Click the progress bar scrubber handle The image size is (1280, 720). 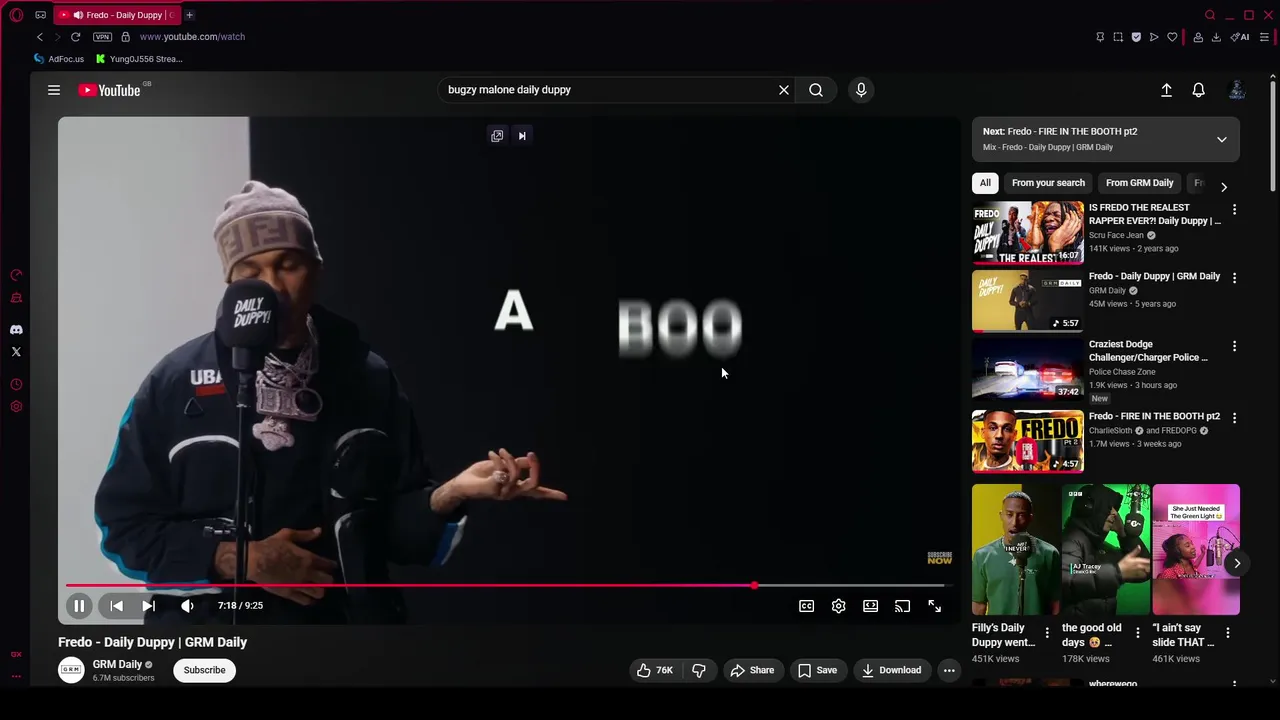[754, 586]
